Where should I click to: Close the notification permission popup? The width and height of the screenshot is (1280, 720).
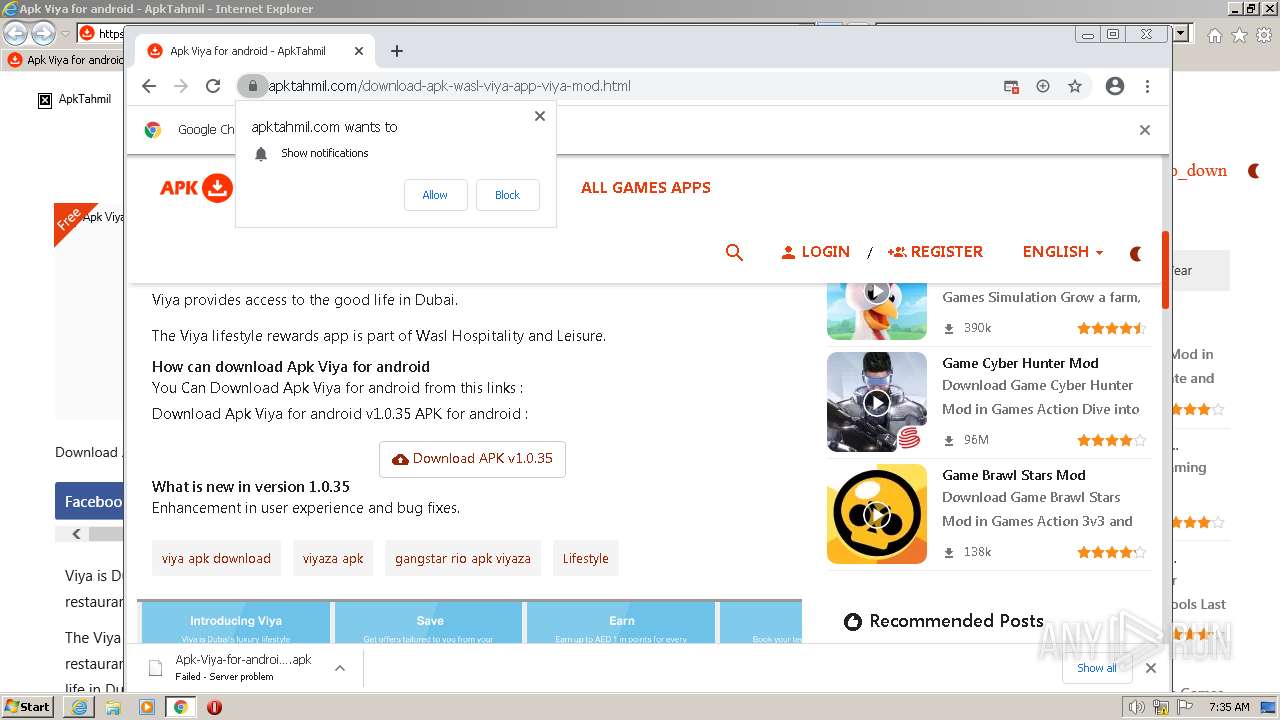point(540,116)
